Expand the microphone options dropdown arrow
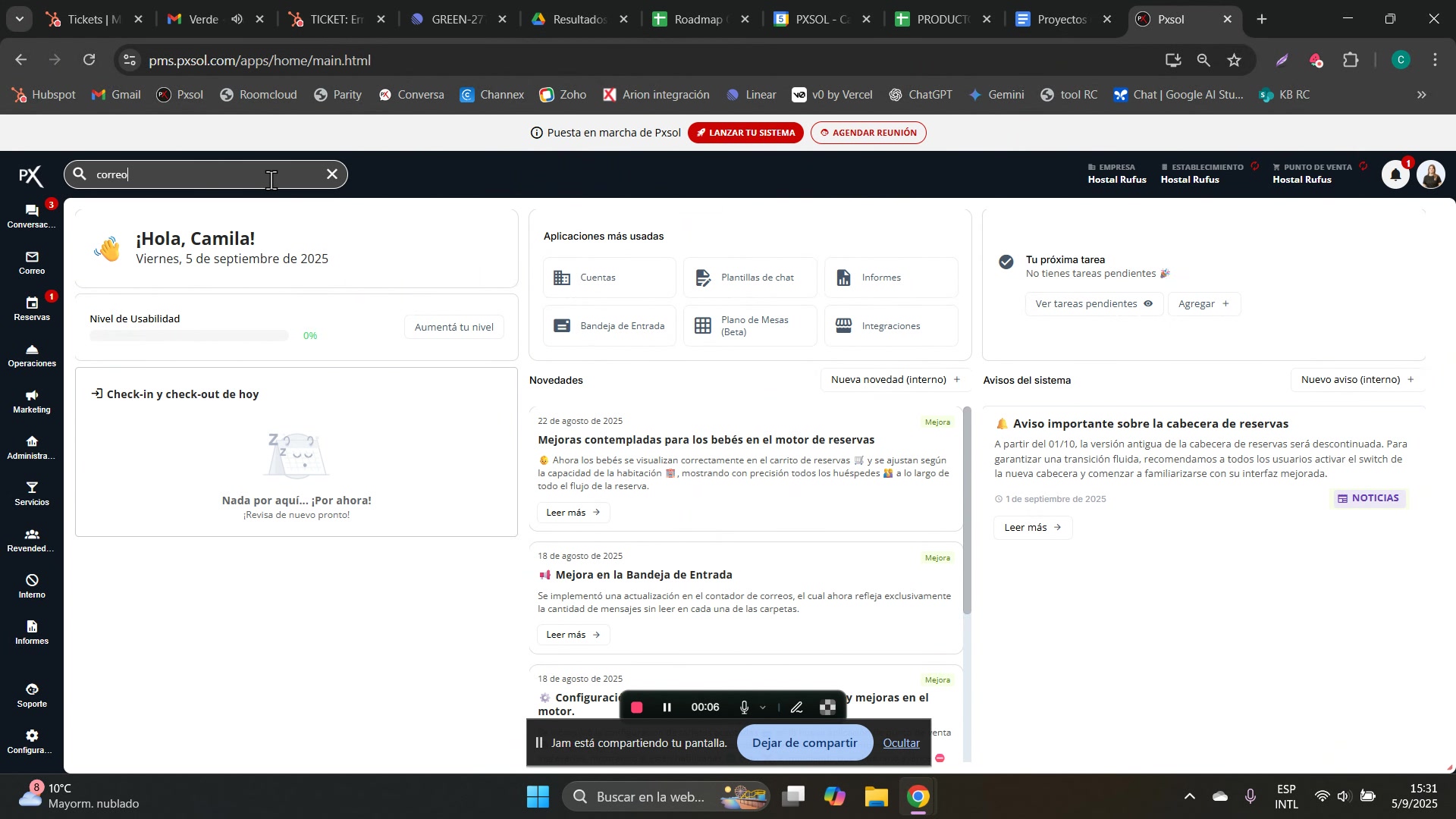 click(763, 708)
